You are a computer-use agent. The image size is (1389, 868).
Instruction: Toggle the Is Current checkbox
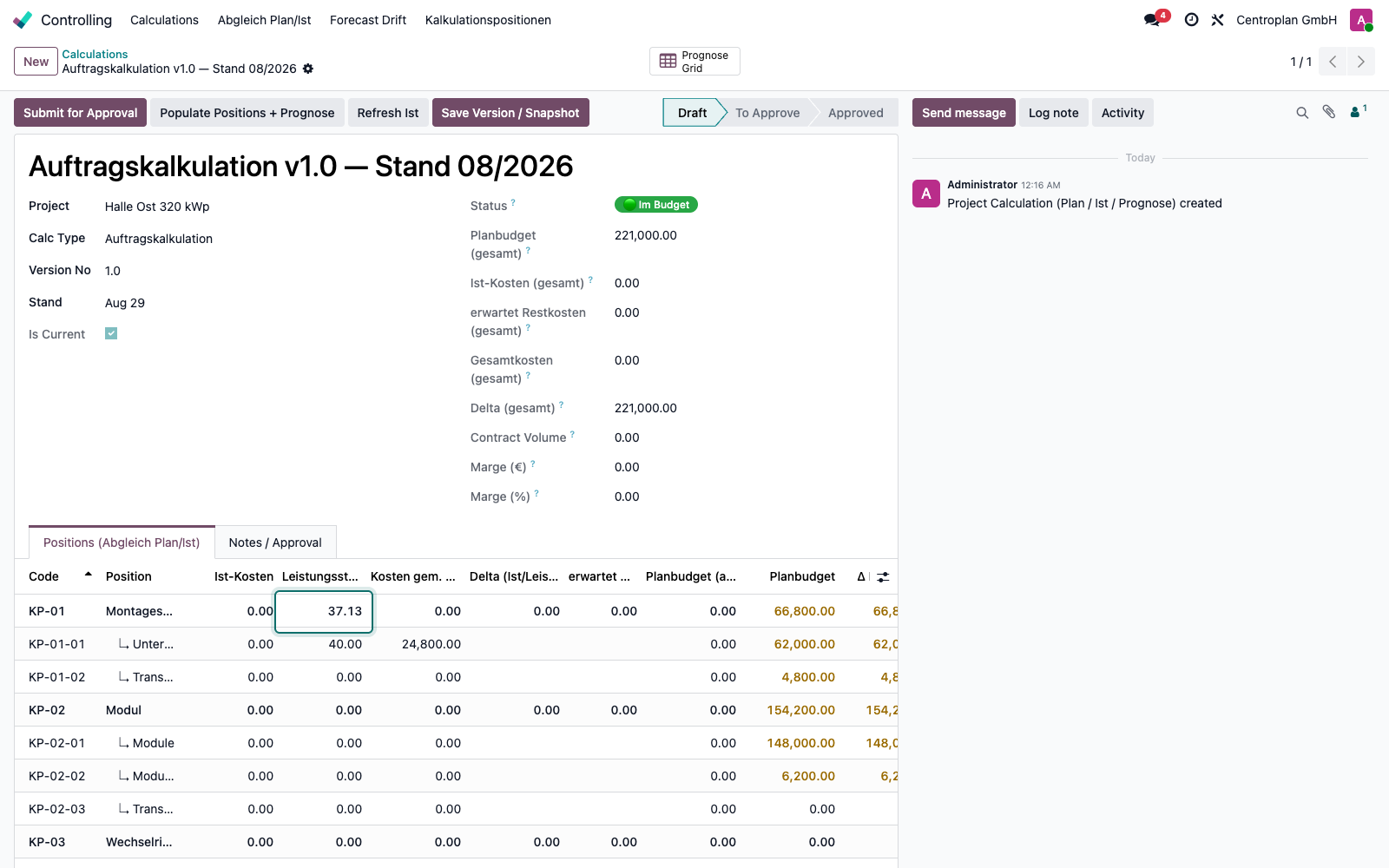(111, 333)
